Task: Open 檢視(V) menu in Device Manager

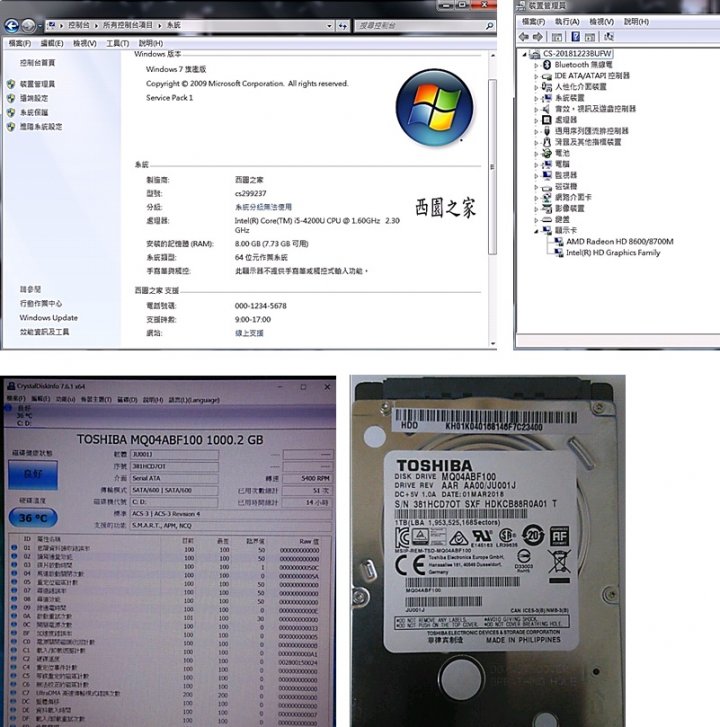Action: (x=602, y=21)
